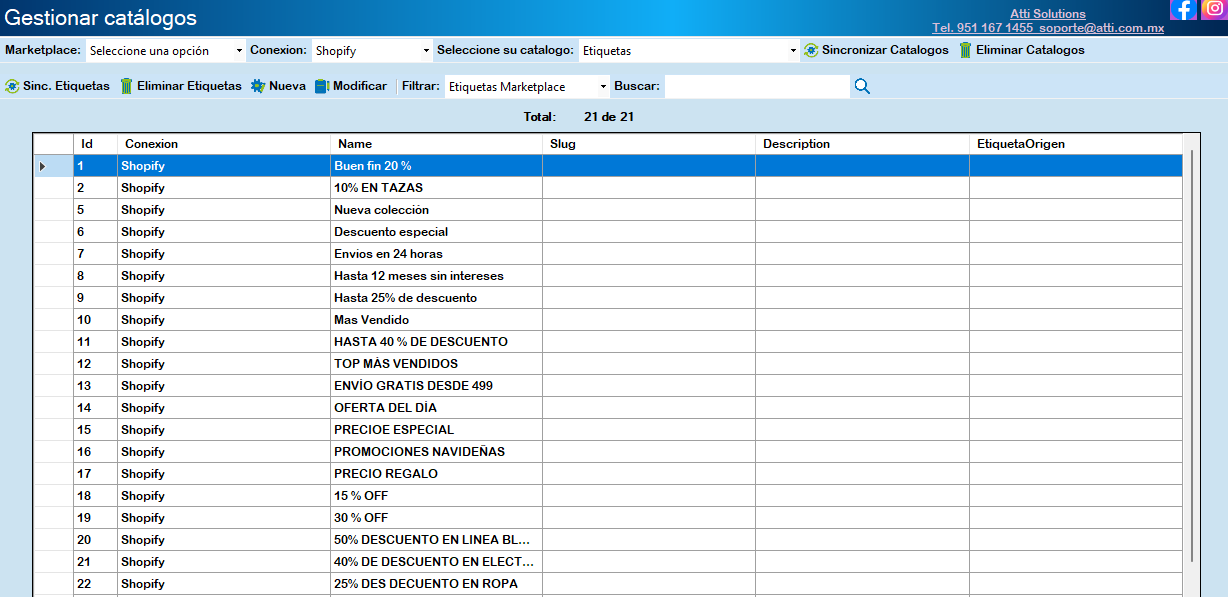
Task: Expand the Filtrar Etiquetas Marketplace dropdown
Action: coord(526,87)
